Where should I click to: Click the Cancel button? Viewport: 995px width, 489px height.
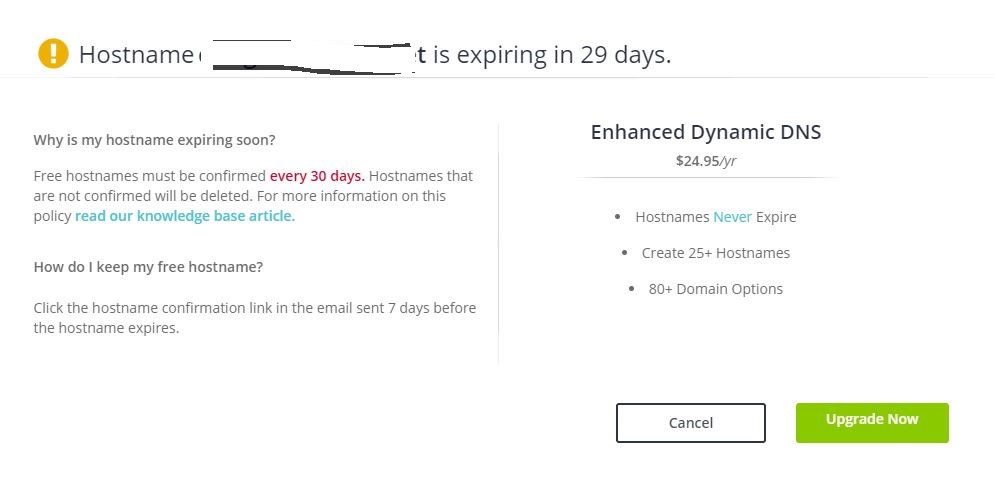click(x=690, y=422)
